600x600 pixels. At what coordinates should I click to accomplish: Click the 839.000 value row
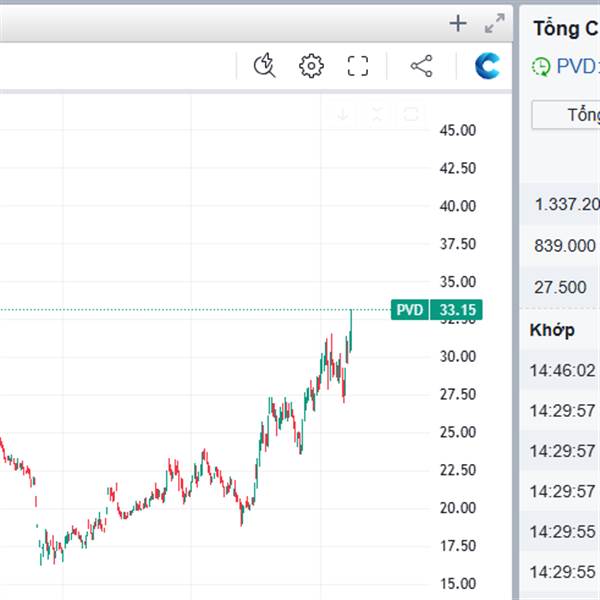[x=565, y=246]
